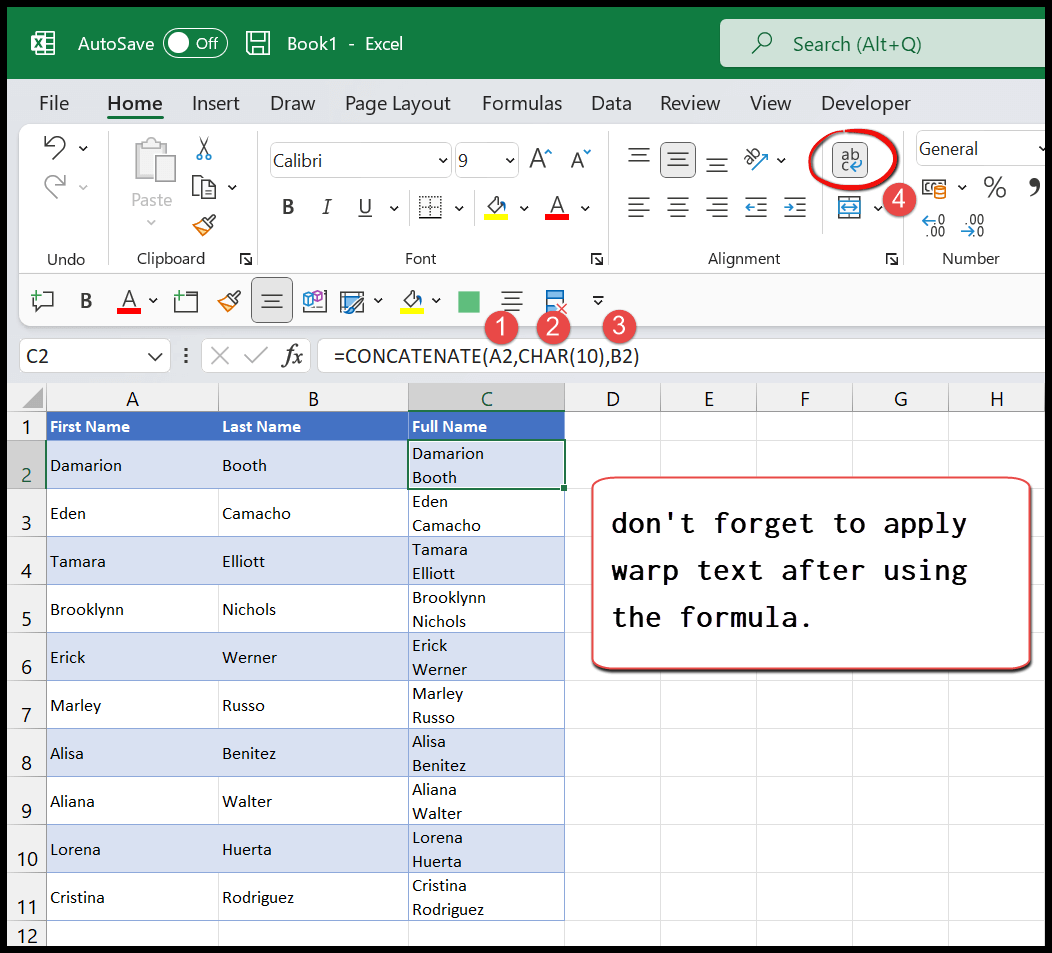Screen dimensions: 1052x953
Task: Click the Undo arrow icon
Action: [x=55, y=147]
